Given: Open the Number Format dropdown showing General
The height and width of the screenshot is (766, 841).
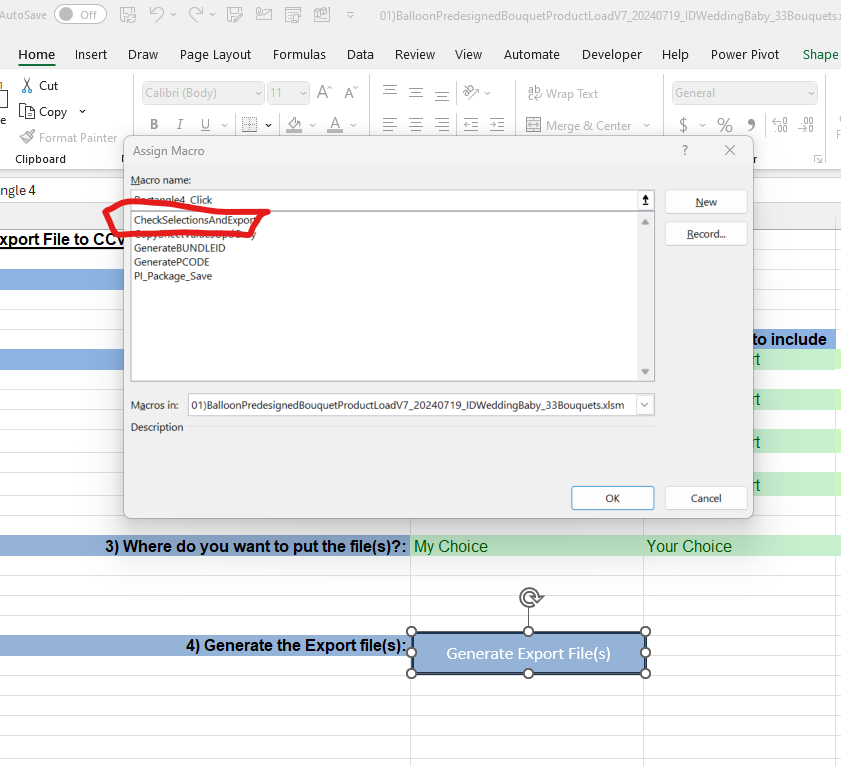Looking at the screenshot, I should pos(744,92).
